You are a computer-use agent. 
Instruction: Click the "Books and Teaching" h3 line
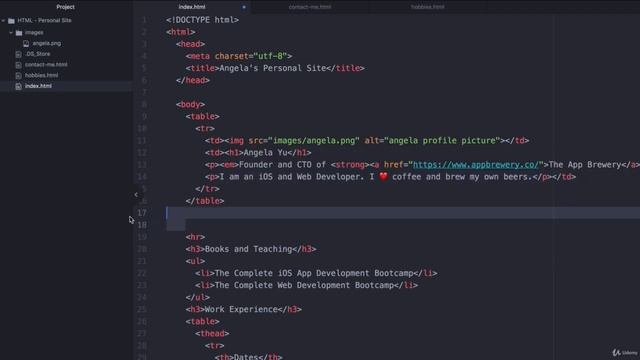pyautogui.click(x=251, y=249)
